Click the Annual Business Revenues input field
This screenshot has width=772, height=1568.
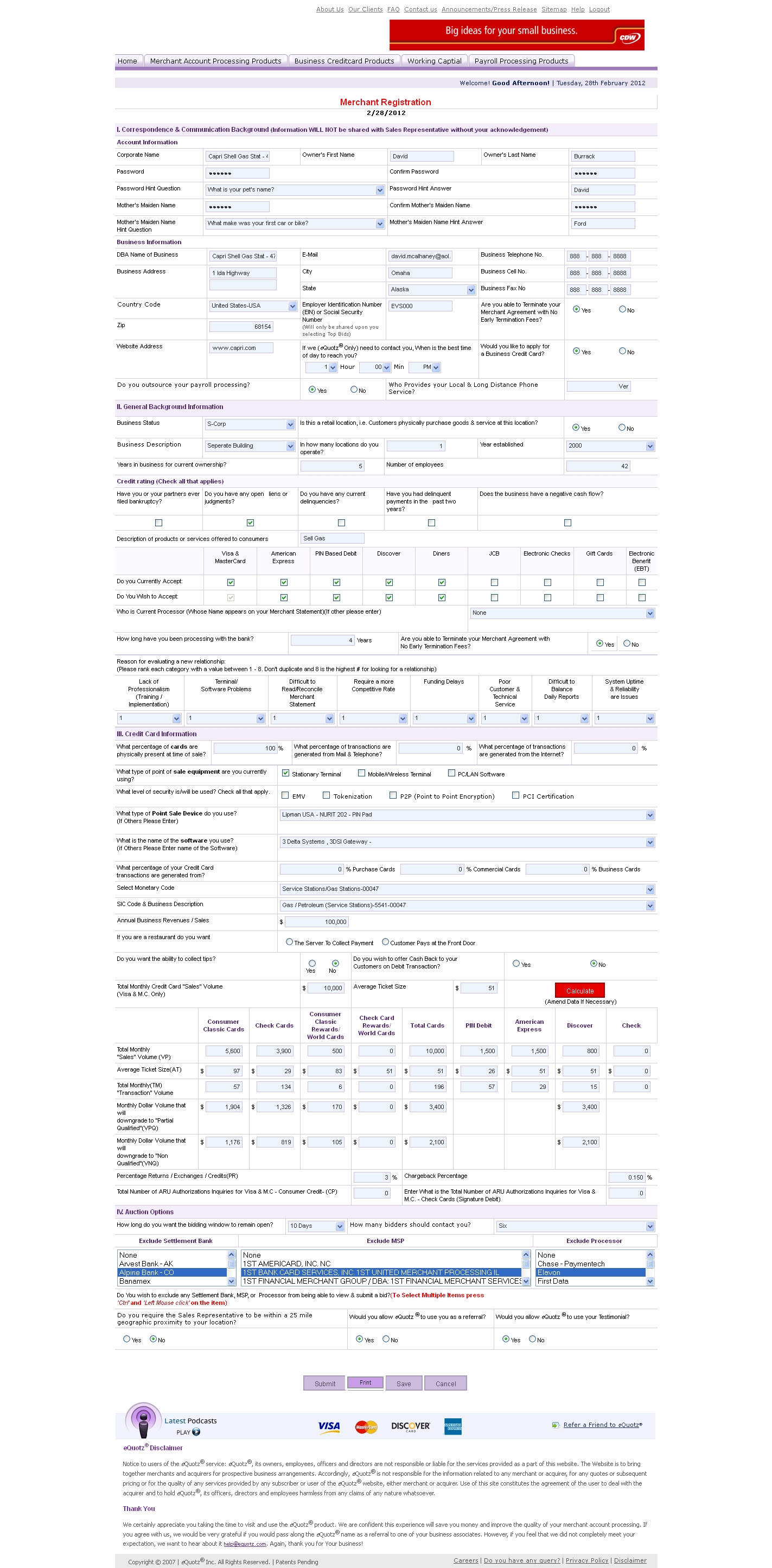pyautogui.click(x=317, y=922)
